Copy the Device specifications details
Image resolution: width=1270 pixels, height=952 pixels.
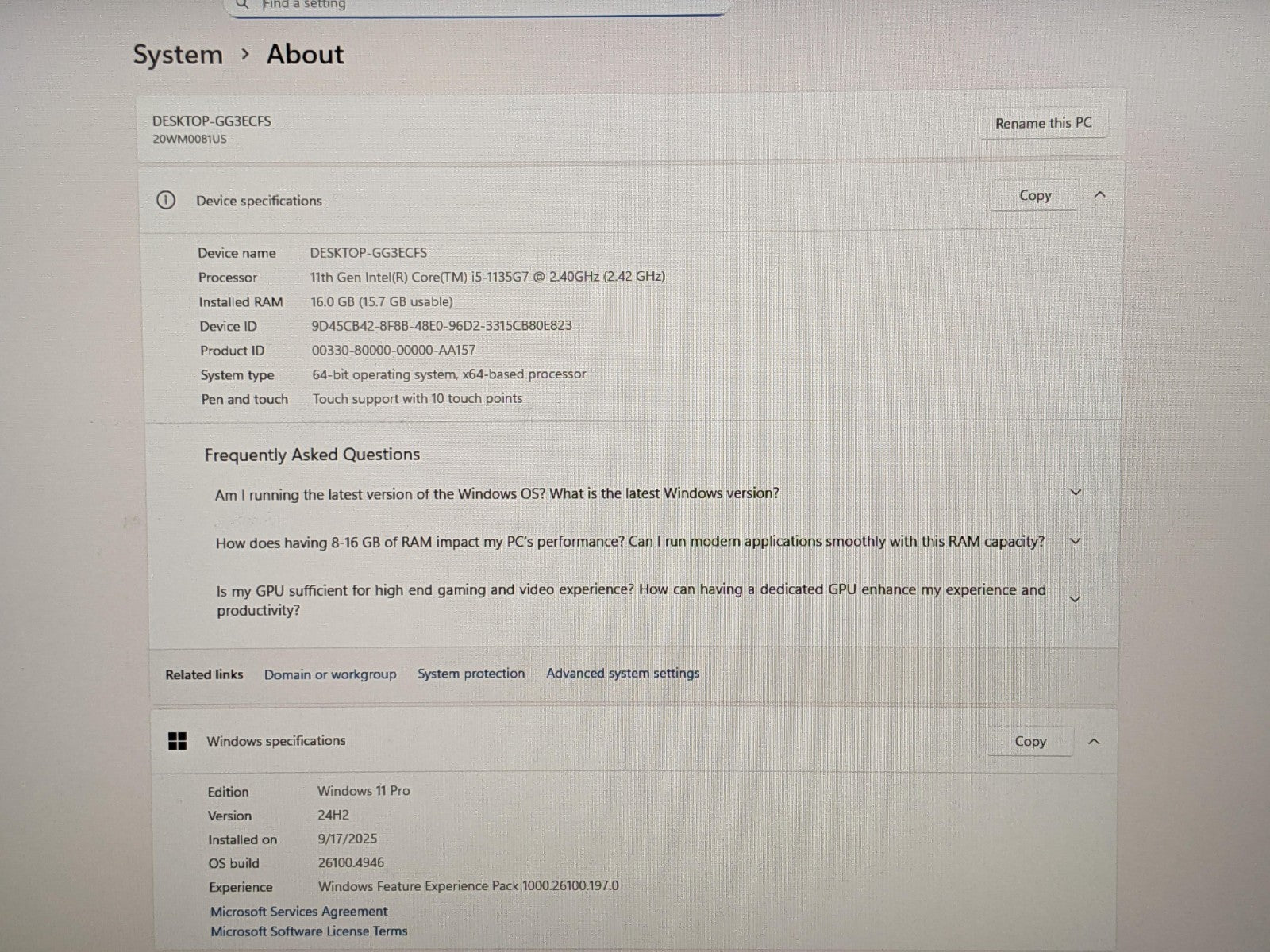tap(1034, 196)
